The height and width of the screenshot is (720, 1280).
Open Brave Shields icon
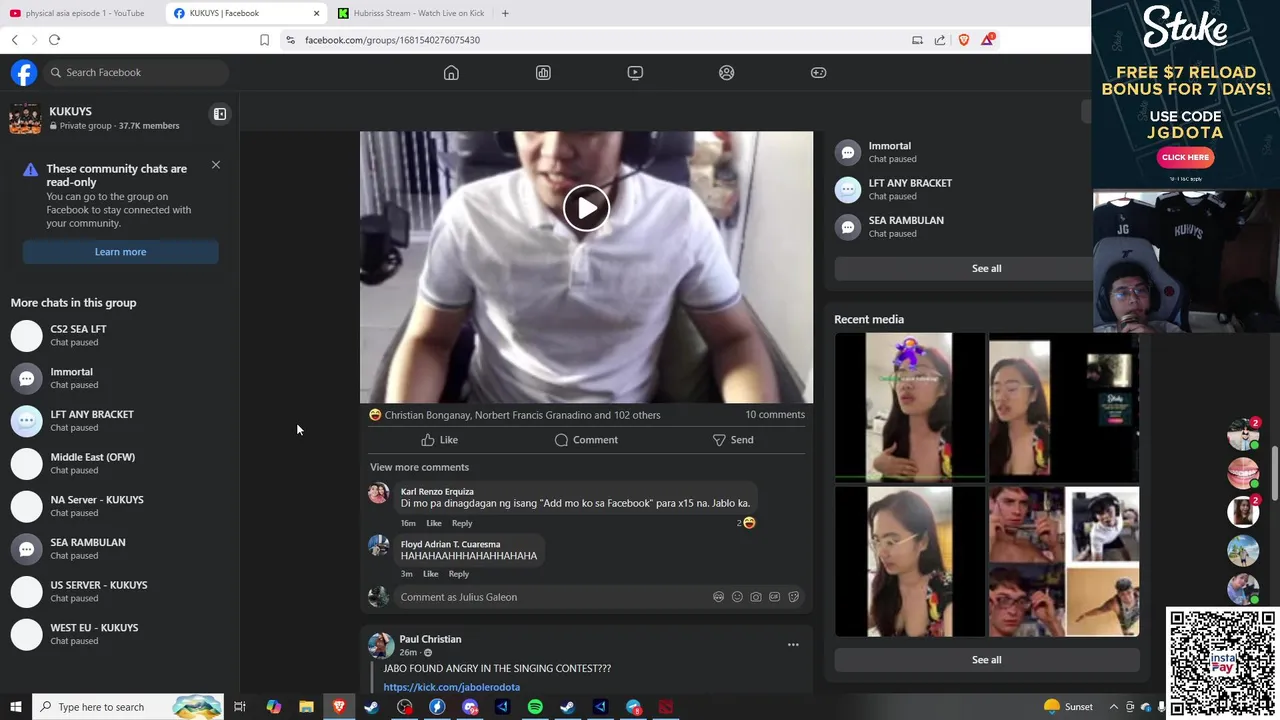964,40
